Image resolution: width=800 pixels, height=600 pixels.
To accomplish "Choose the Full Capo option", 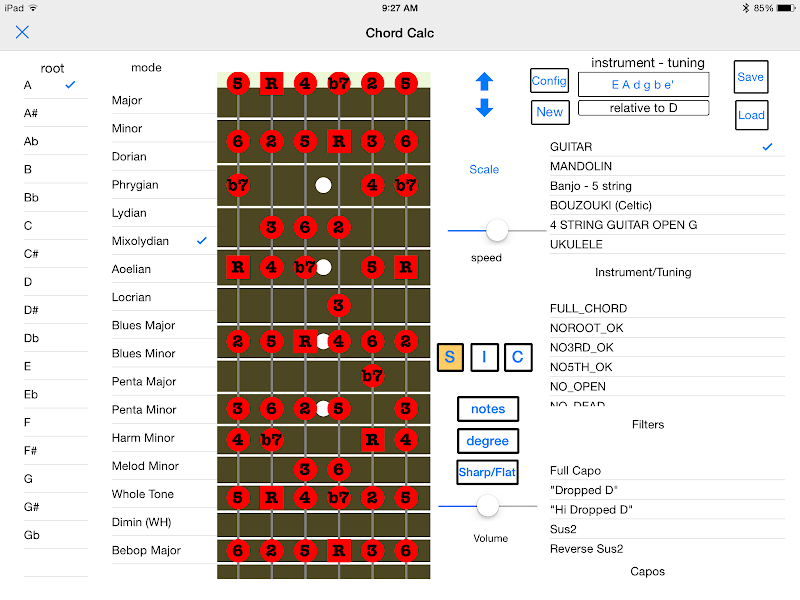I will click(667, 471).
